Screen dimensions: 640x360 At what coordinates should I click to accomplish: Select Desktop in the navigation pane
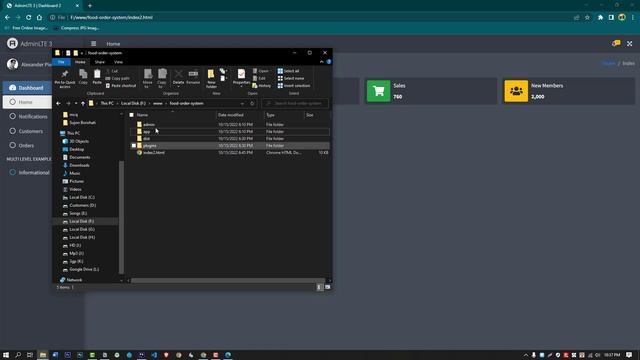(x=76, y=149)
